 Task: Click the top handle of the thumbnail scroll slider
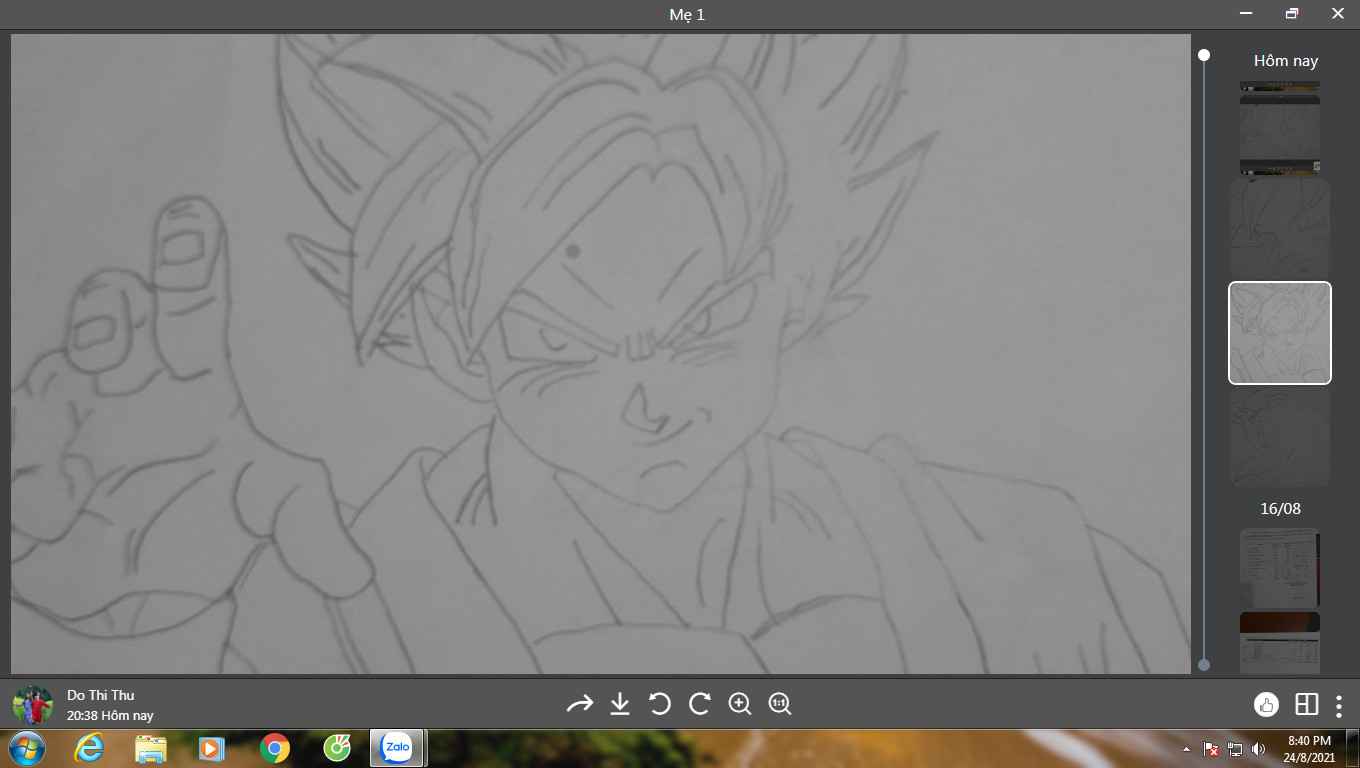(x=1204, y=55)
